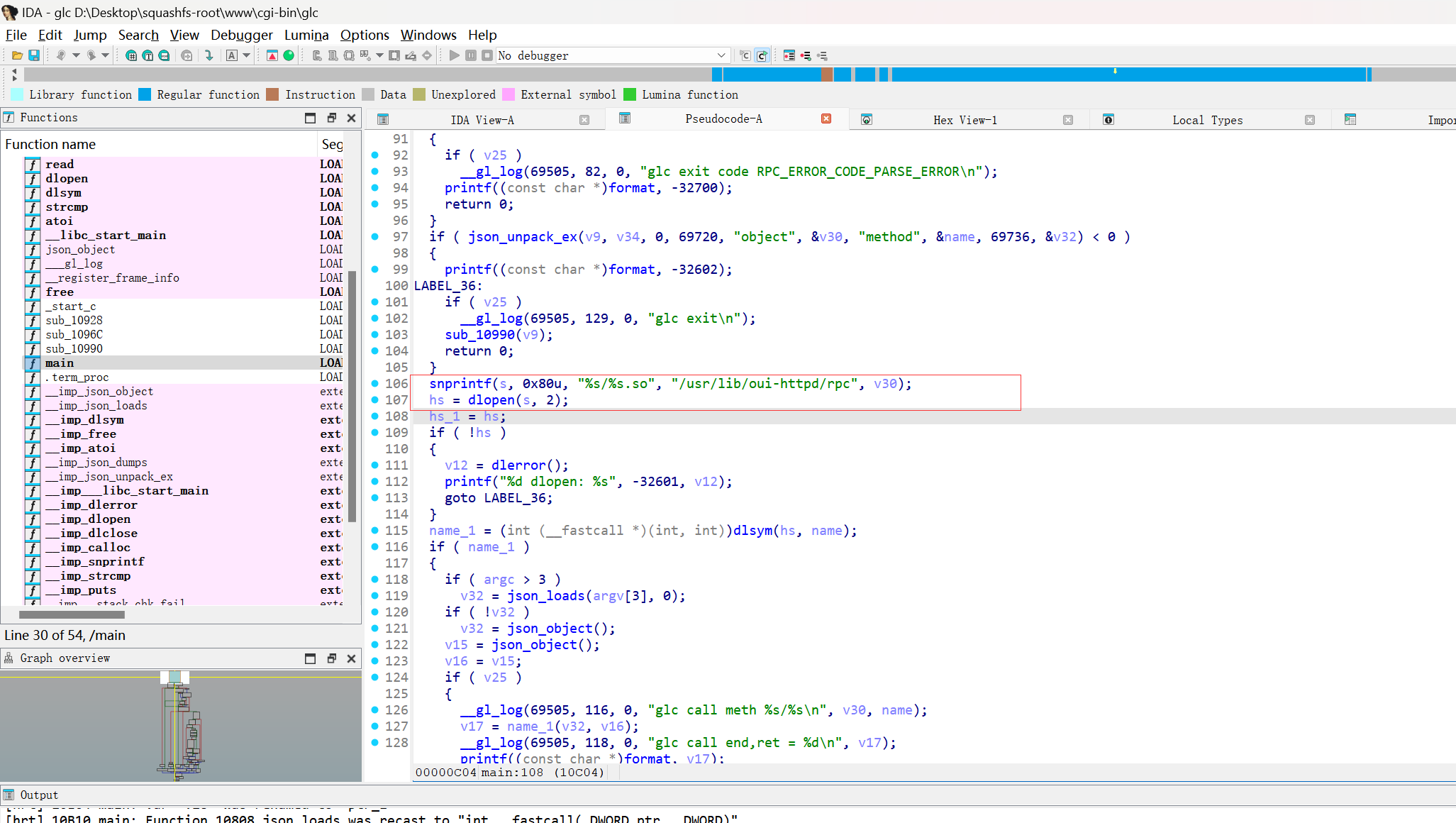
Task: Click the Library function color swatch
Action: [x=17, y=94]
